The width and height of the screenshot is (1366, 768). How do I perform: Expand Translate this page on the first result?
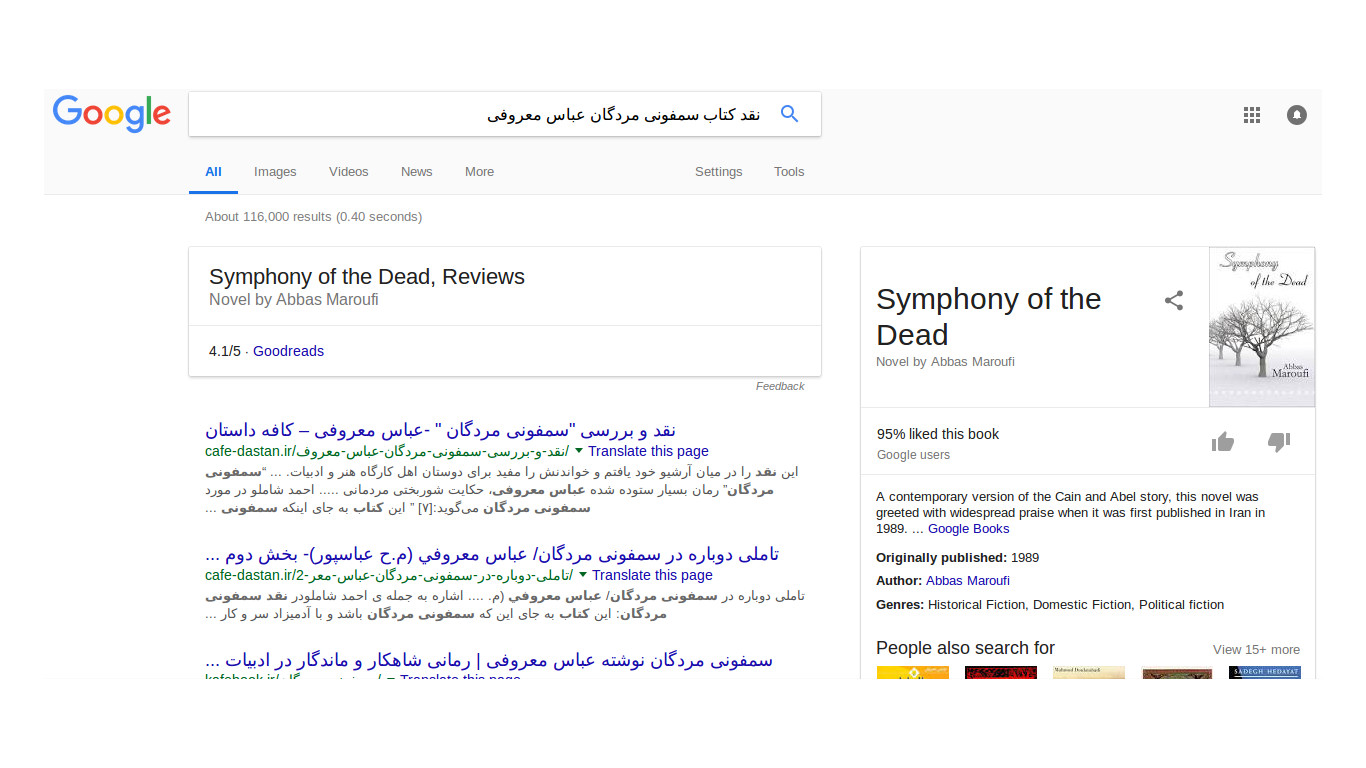[648, 451]
